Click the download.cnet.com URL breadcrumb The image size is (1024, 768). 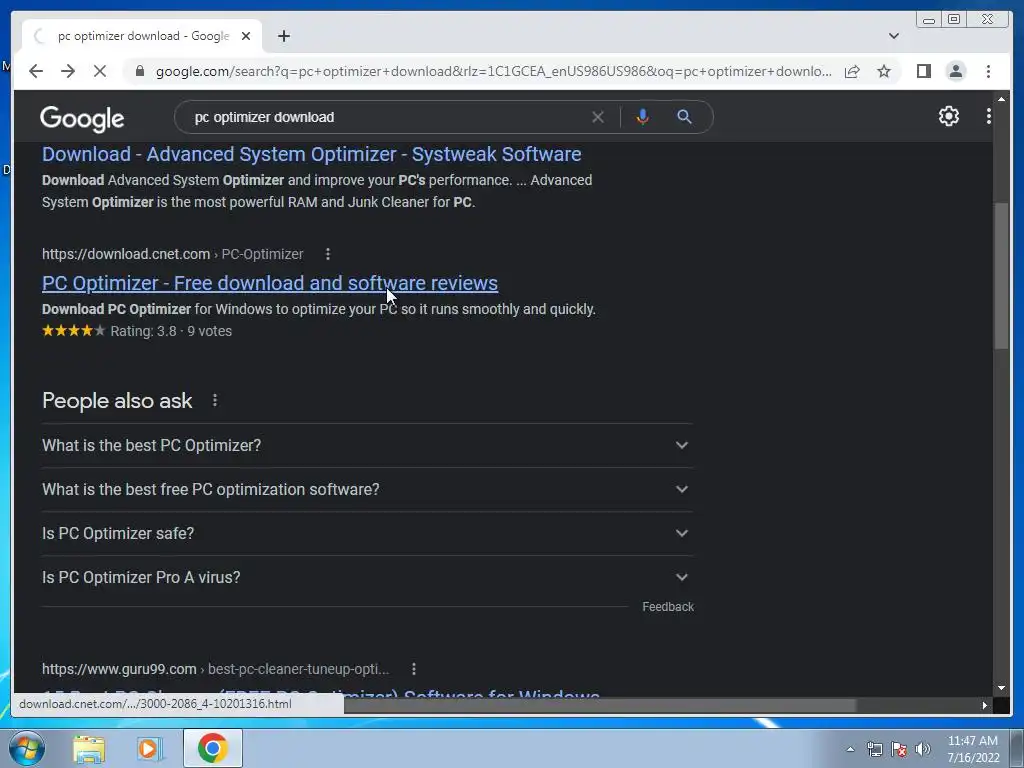point(172,254)
